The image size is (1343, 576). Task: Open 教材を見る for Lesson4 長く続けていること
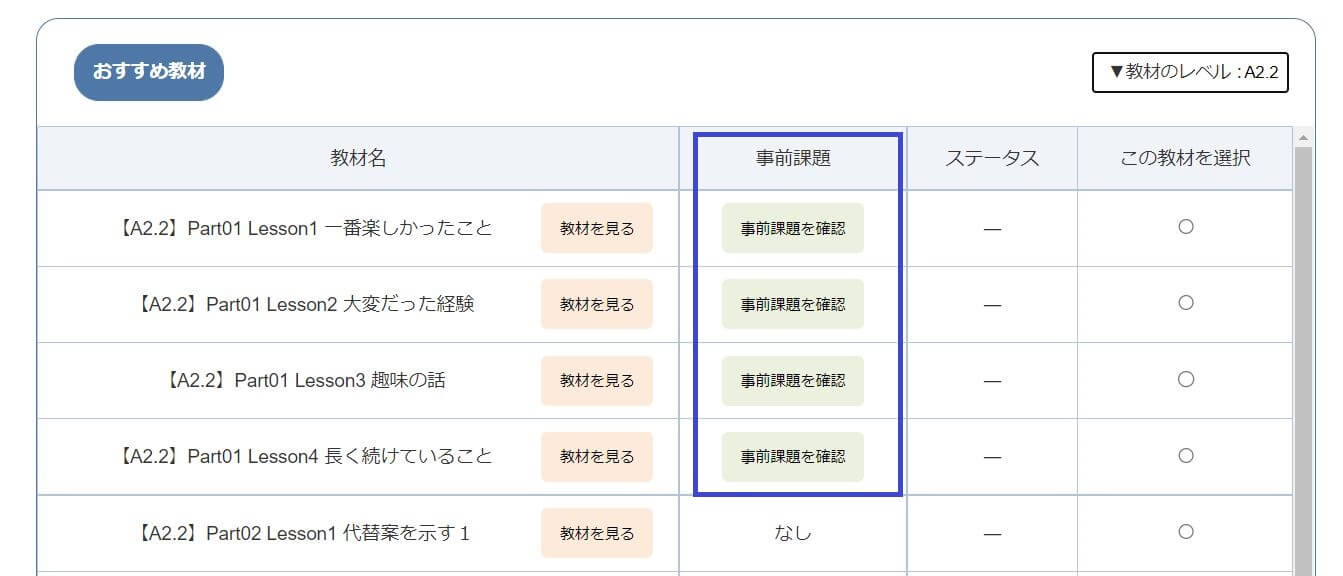pyautogui.click(x=597, y=456)
